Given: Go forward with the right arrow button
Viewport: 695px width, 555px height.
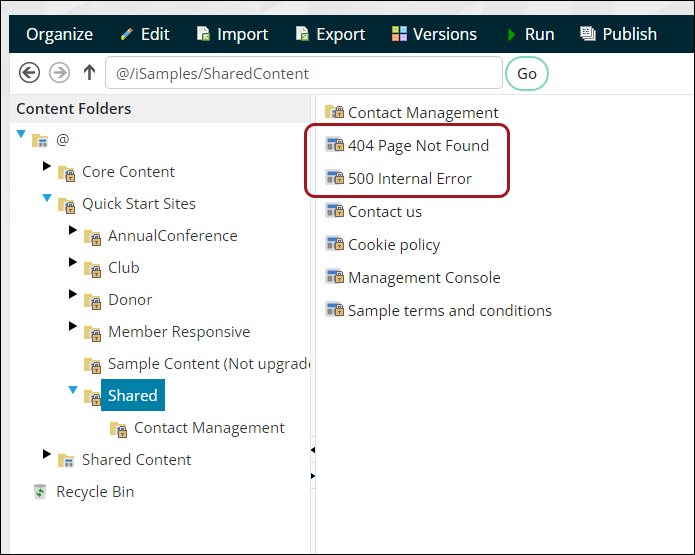Looking at the screenshot, I should pyautogui.click(x=59, y=72).
